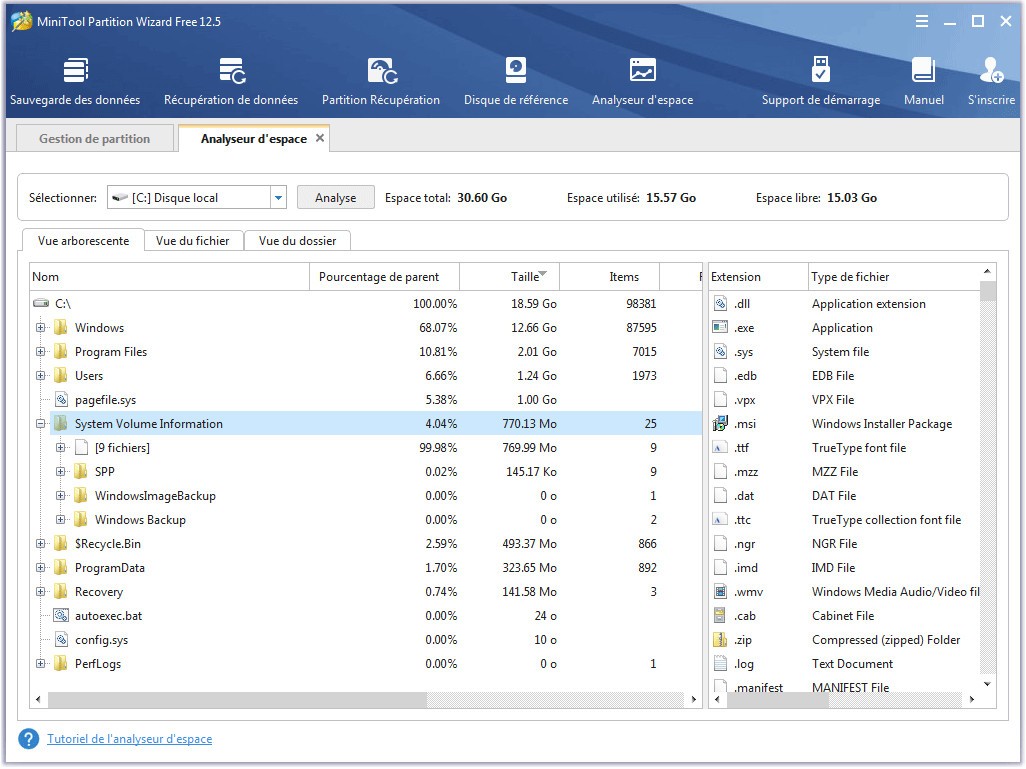Collapse System Volume Information folder
1026x769 pixels.
[41, 424]
